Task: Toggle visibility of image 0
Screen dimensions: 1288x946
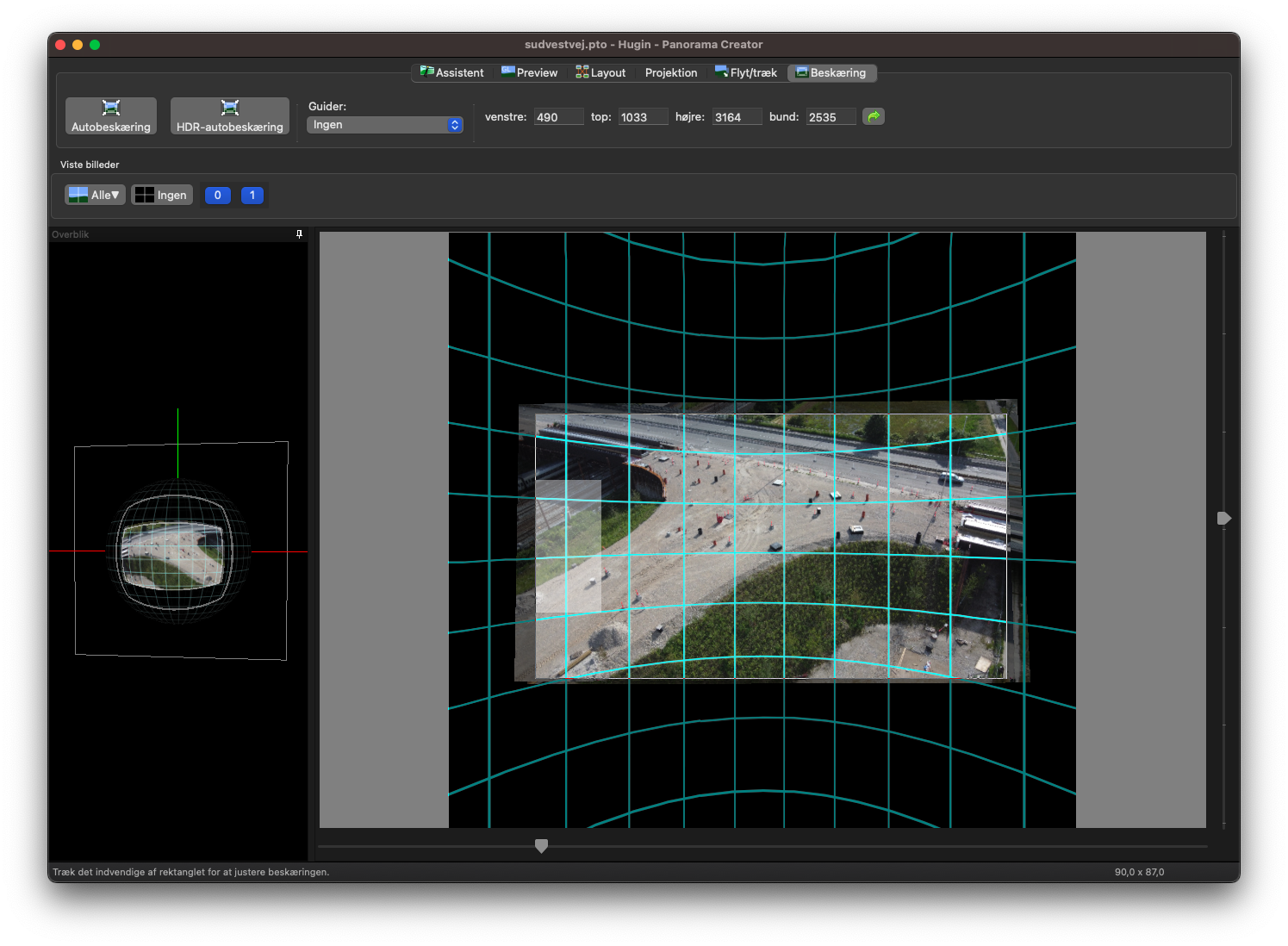Action: coord(217,196)
